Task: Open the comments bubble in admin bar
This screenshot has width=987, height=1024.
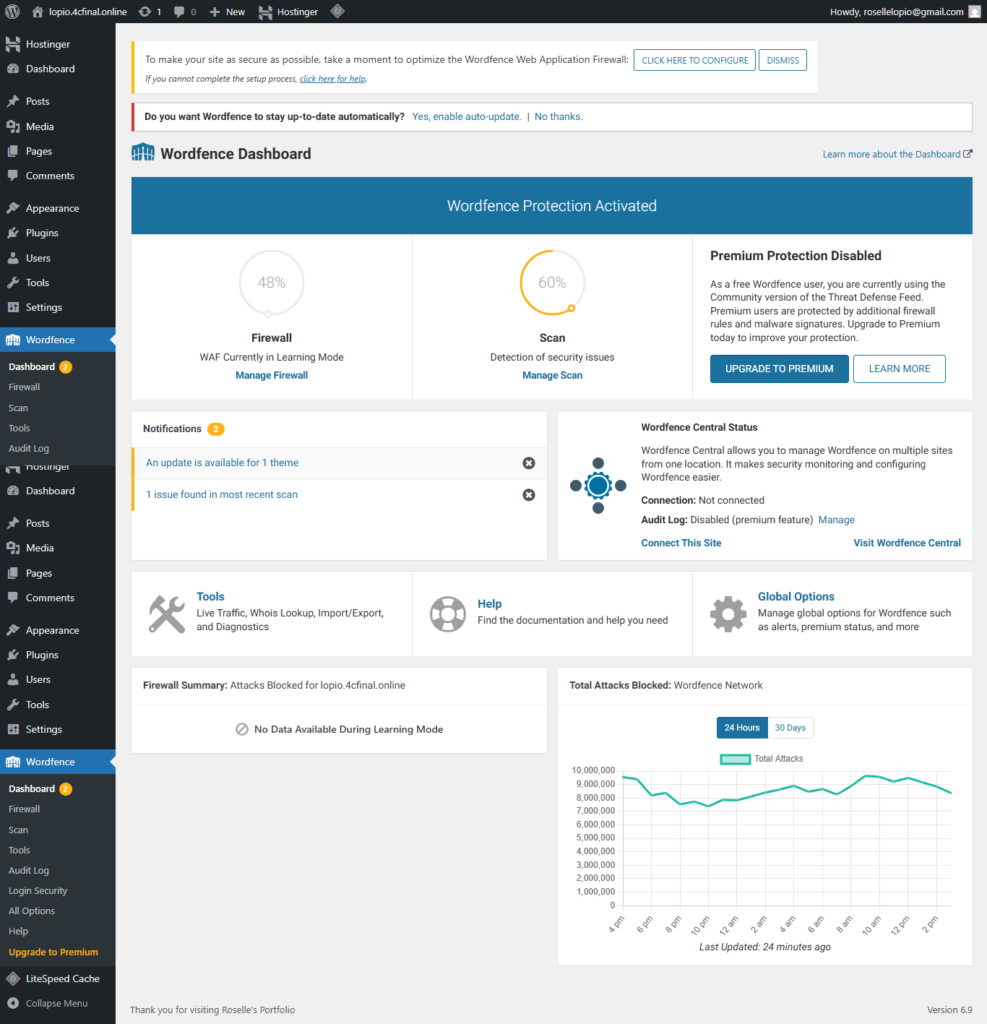Action: [x=184, y=12]
